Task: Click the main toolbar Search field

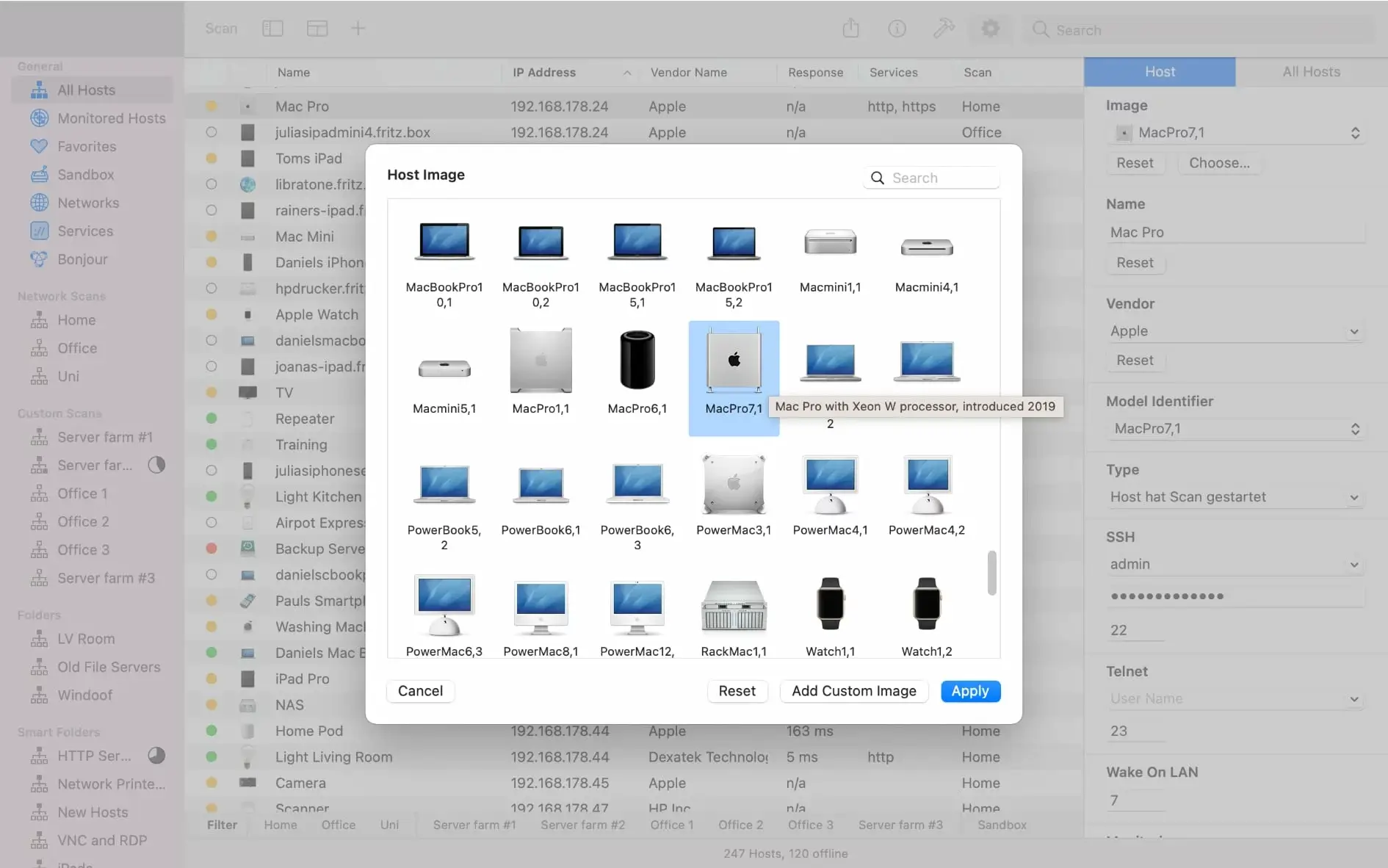Action: coord(1199,29)
